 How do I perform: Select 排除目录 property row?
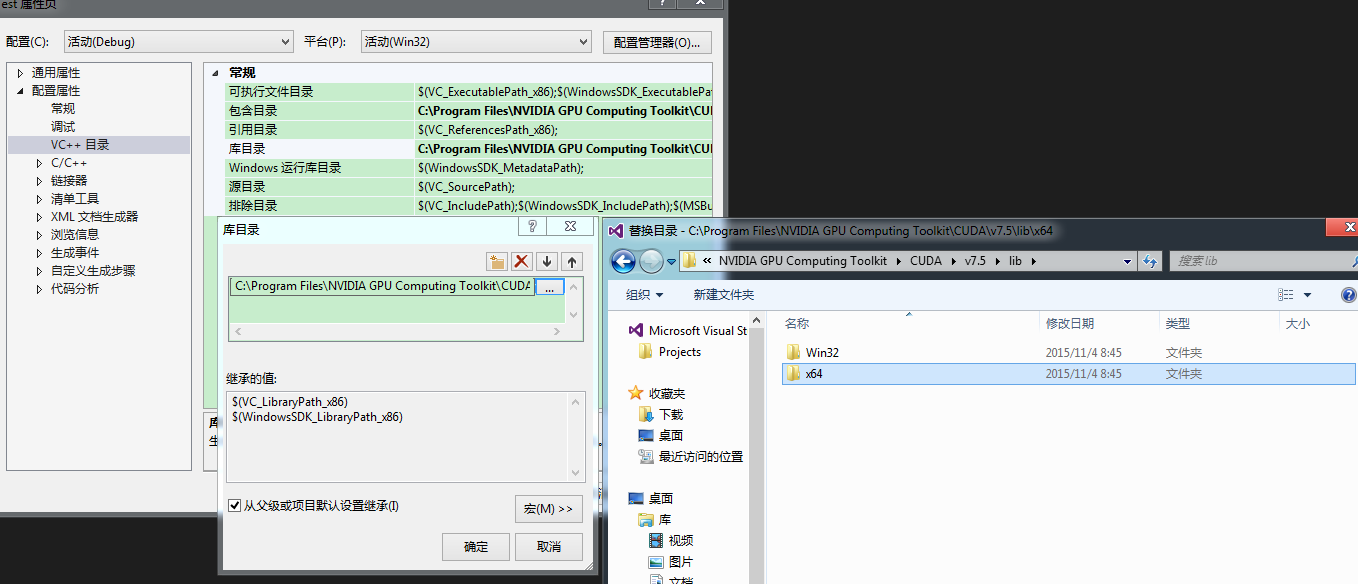(x=468, y=206)
